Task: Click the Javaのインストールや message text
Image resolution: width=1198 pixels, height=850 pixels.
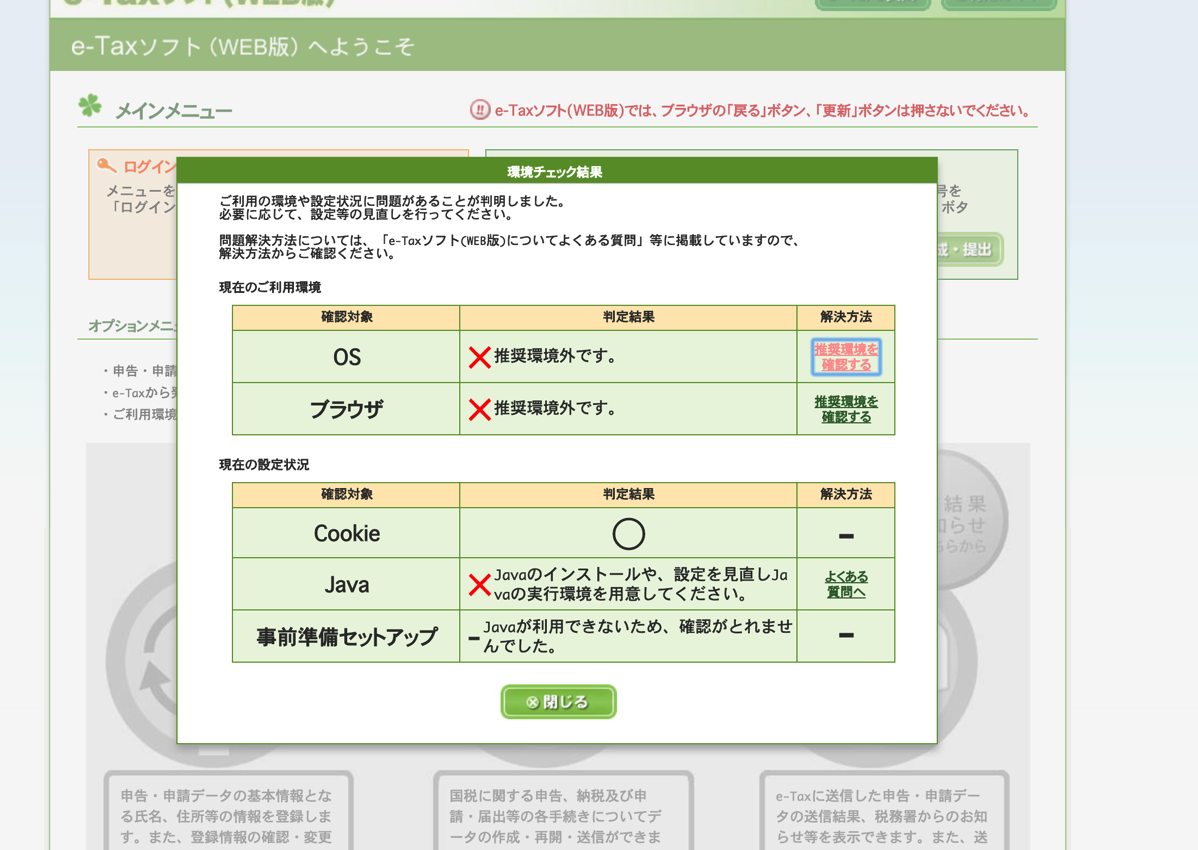Action: point(640,584)
